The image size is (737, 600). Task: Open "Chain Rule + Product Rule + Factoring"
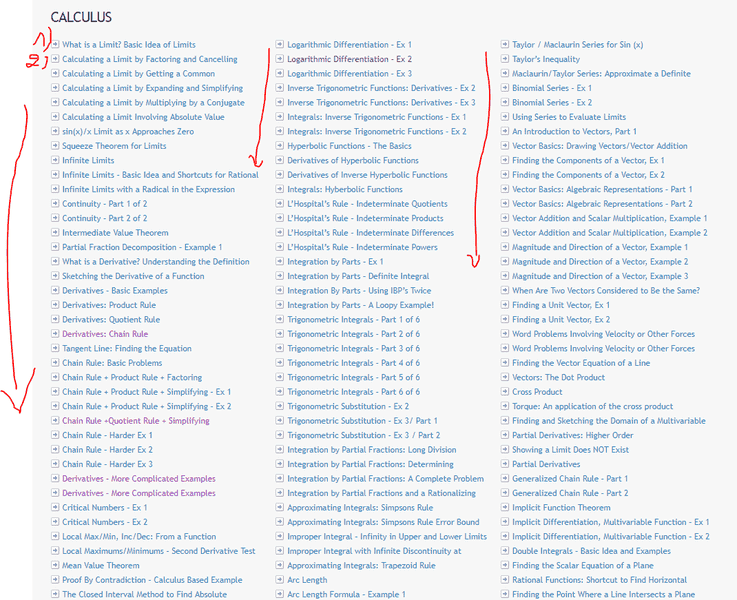[x=132, y=377]
